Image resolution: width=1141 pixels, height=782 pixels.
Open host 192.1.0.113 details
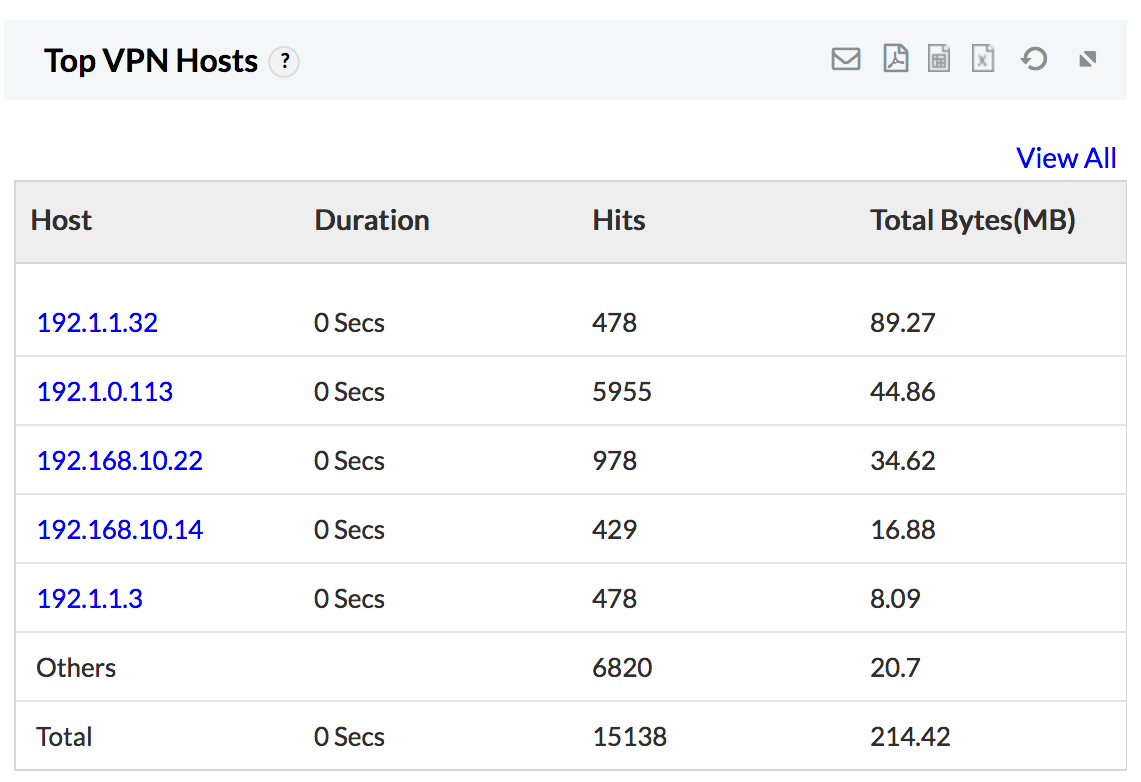(x=105, y=392)
